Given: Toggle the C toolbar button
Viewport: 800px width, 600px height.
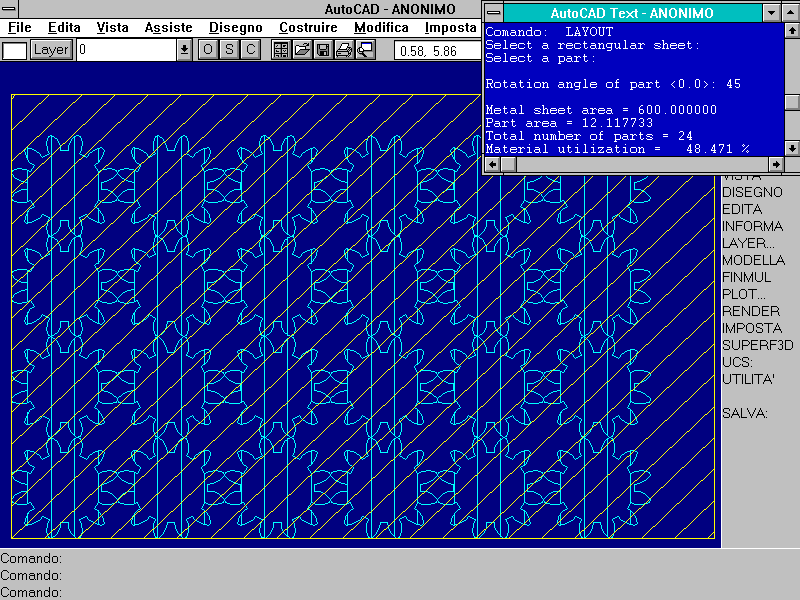Looking at the screenshot, I should click(251, 50).
